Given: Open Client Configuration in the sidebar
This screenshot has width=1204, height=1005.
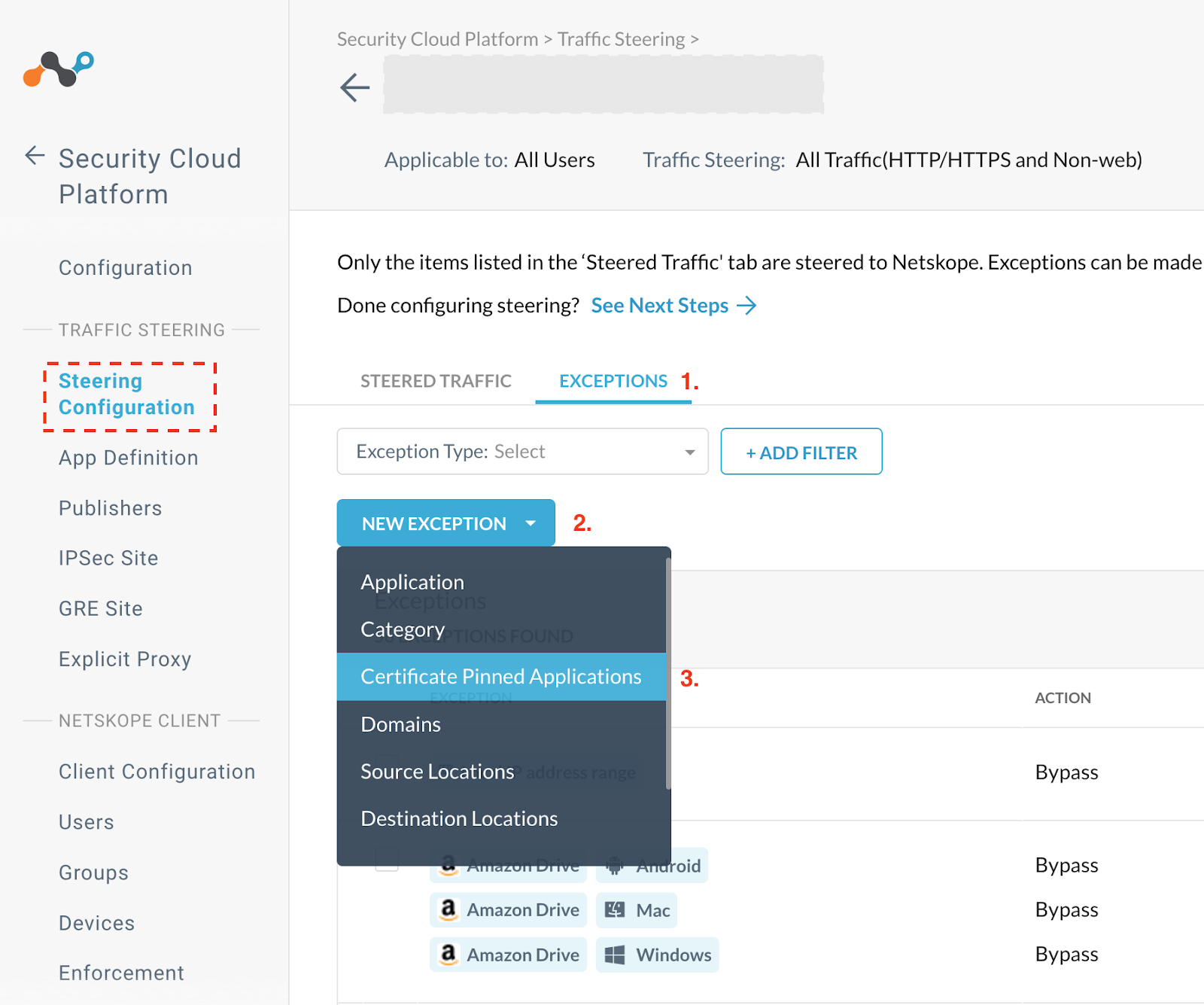Looking at the screenshot, I should tap(157, 772).
